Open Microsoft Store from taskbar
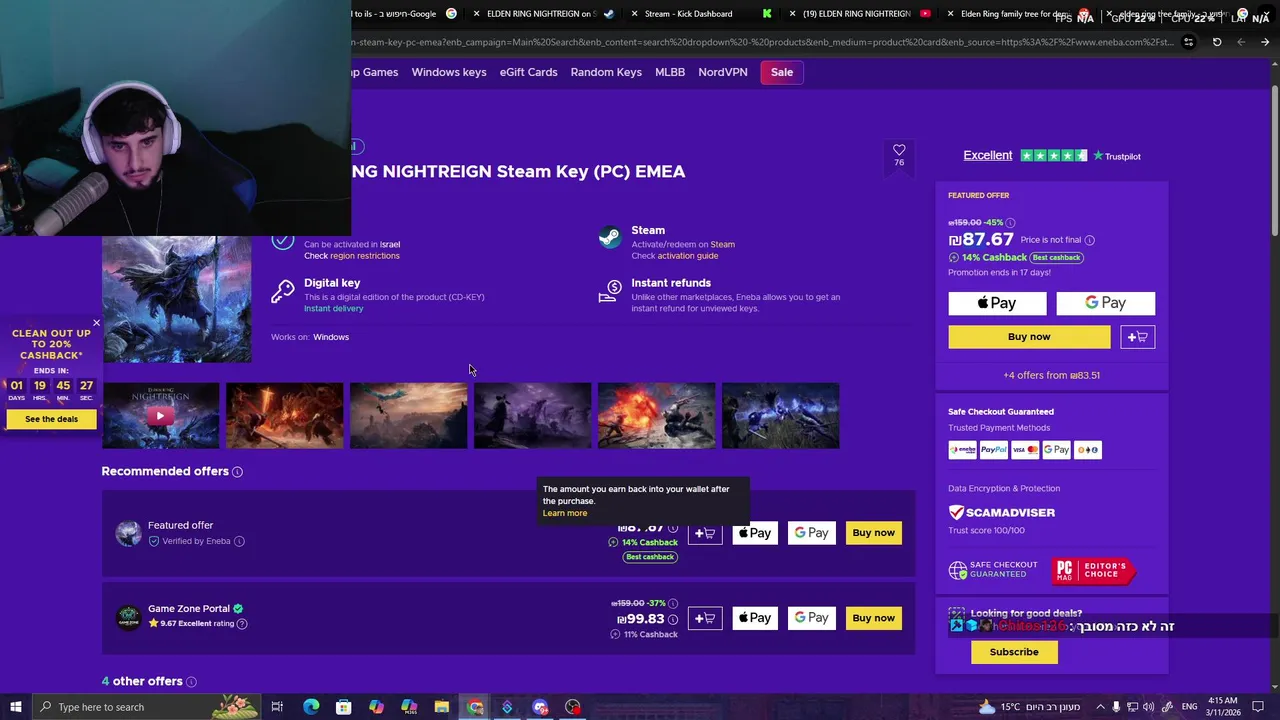This screenshot has height=720, width=1280. click(343, 707)
